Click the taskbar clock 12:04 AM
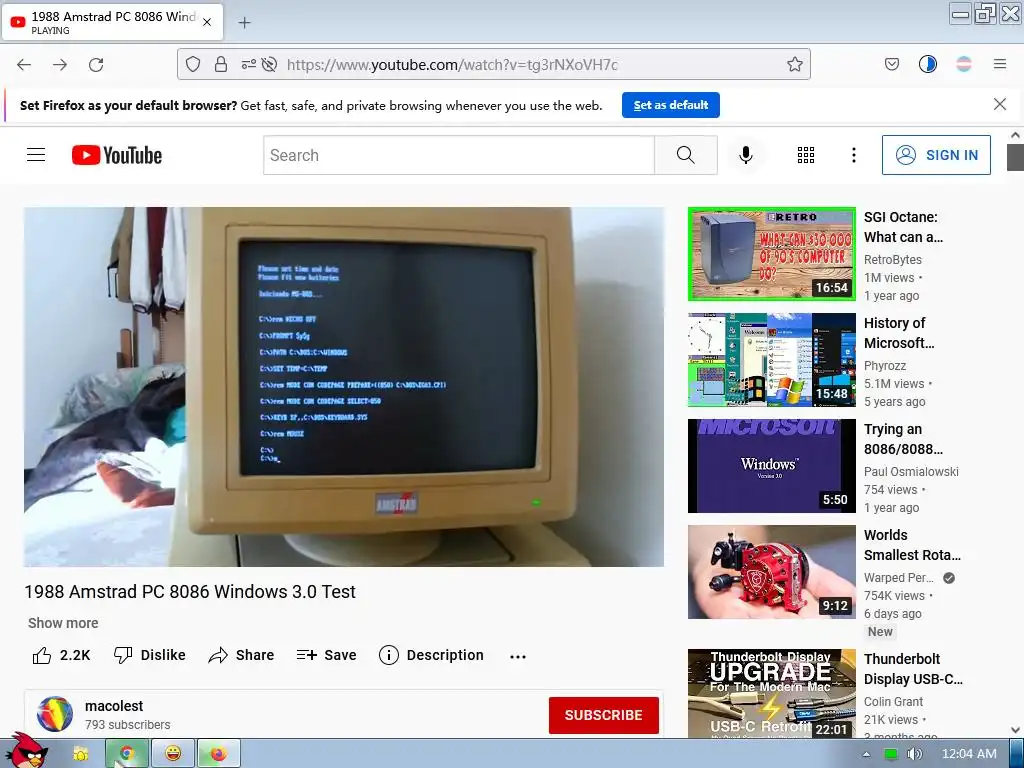Screen dimensions: 1024x768 [x=969, y=754]
